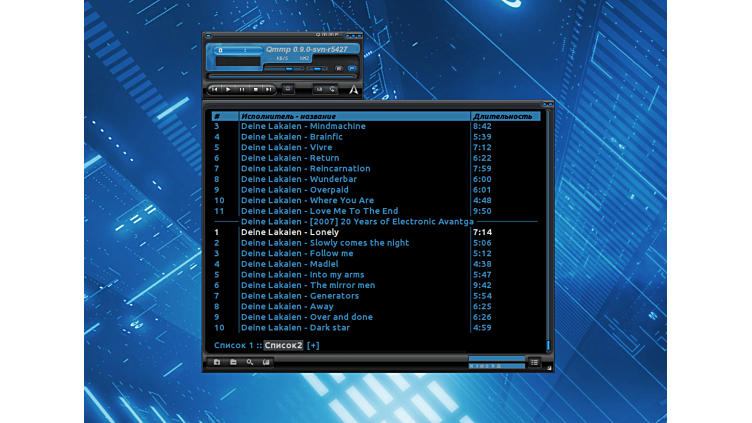Open the playlist list menu icon

point(534,362)
